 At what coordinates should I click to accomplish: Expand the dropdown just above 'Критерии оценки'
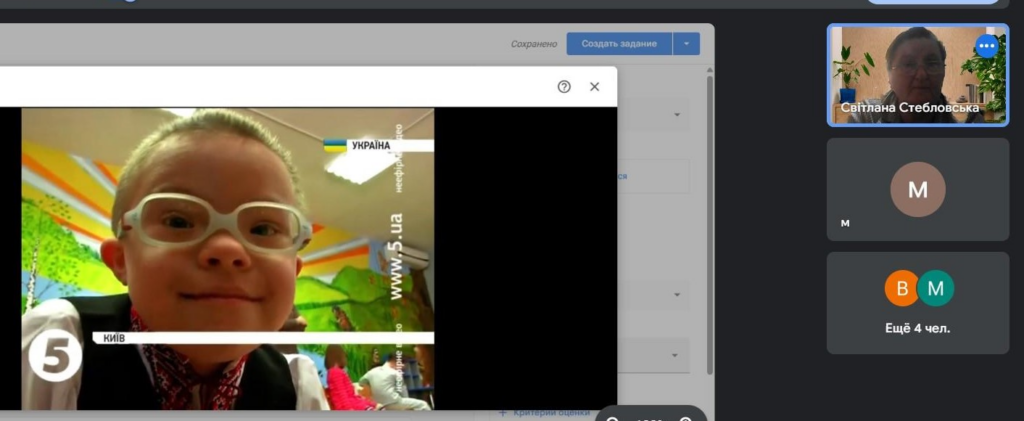677,355
